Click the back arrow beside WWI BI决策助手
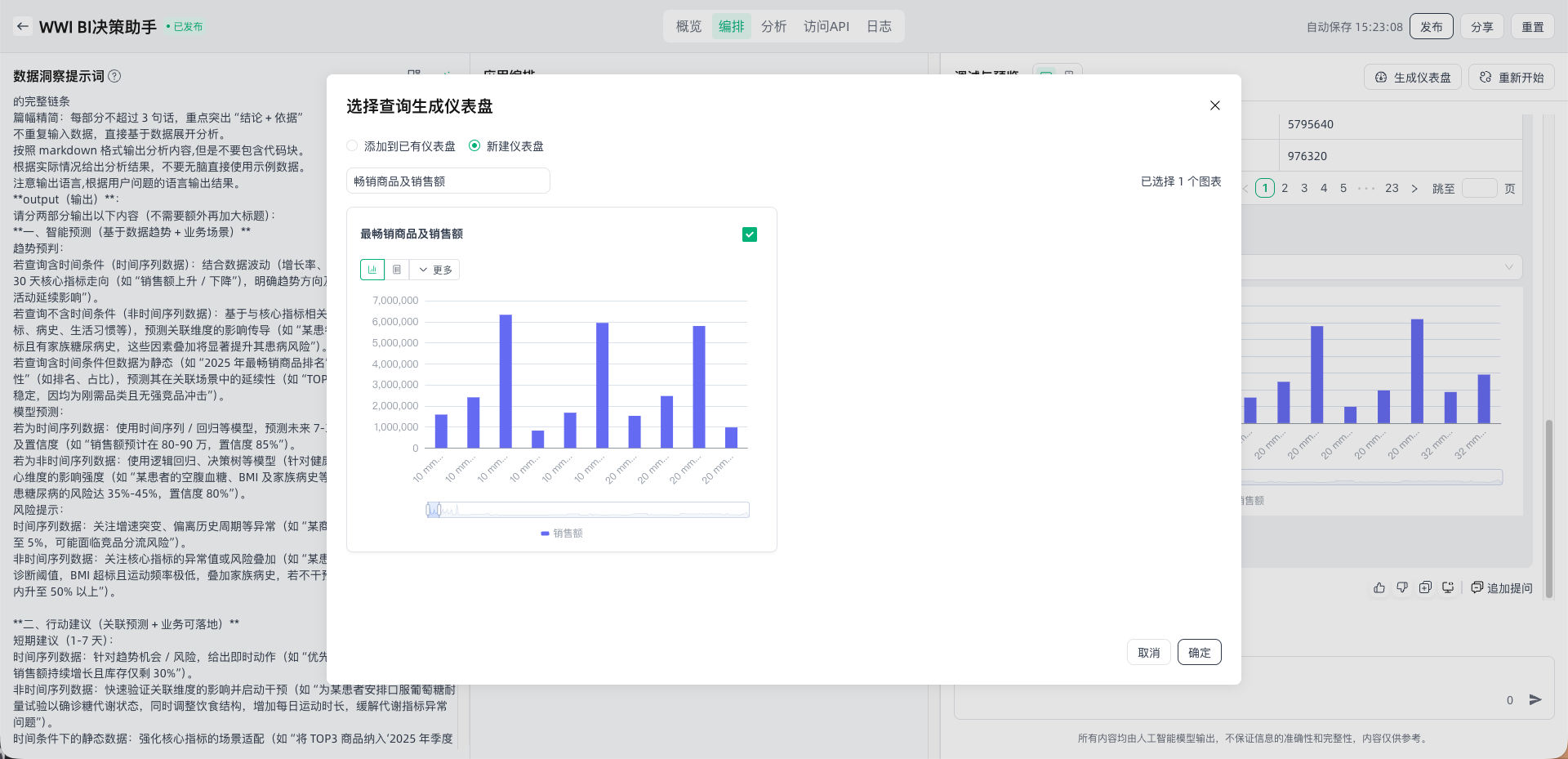 (x=23, y=26)
